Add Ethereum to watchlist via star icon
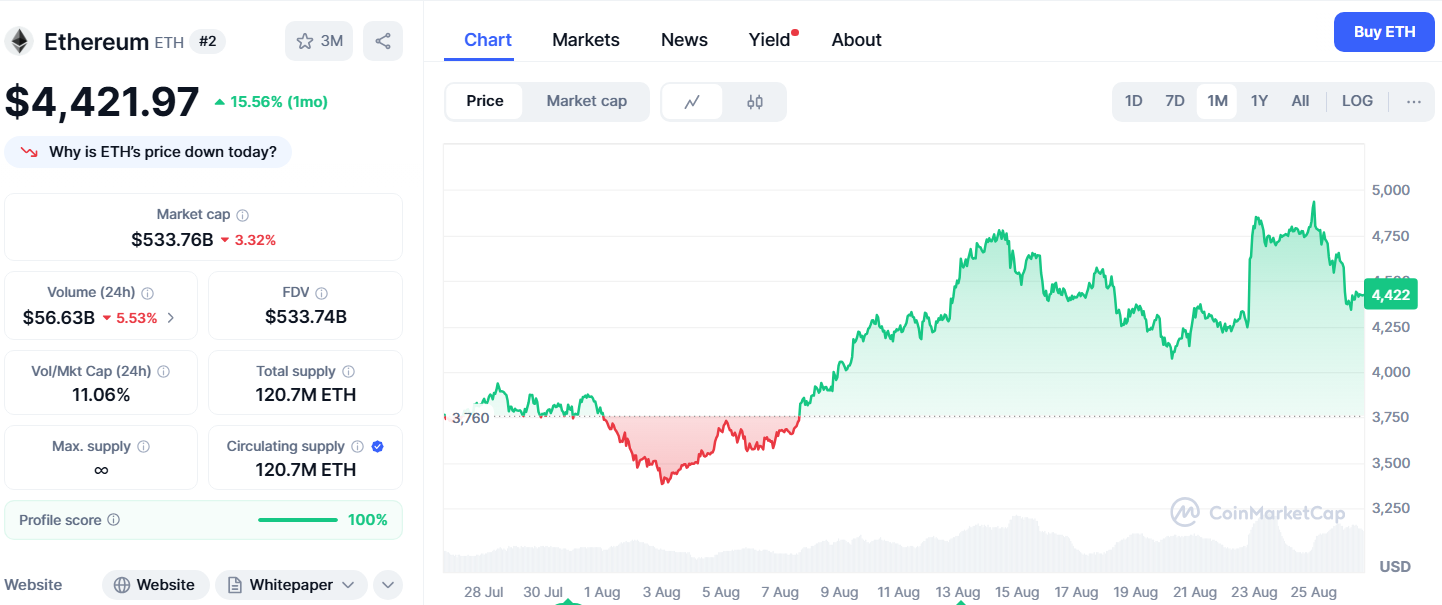This screenshot has width=1442, height=605. pyautogui.click(x=303, y=41)
